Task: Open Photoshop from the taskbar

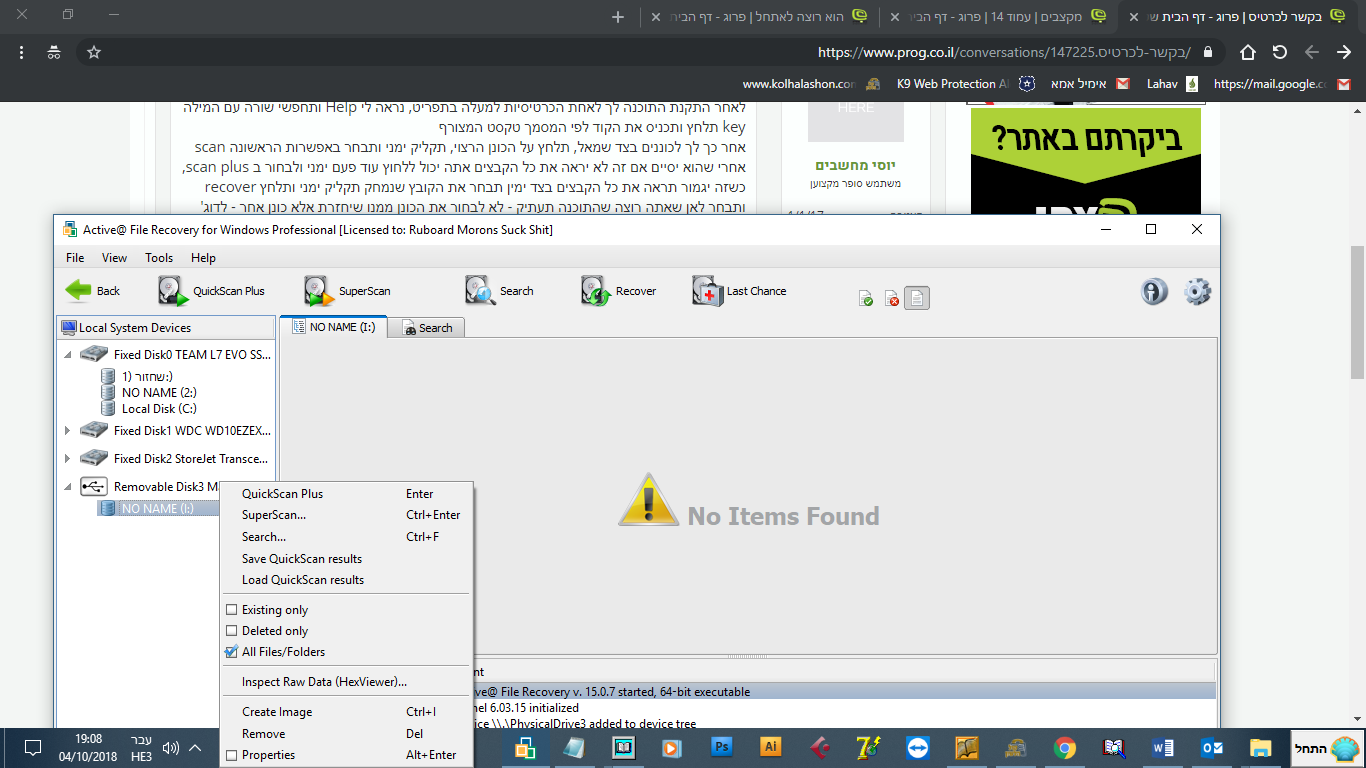Action: pos(721,747)
